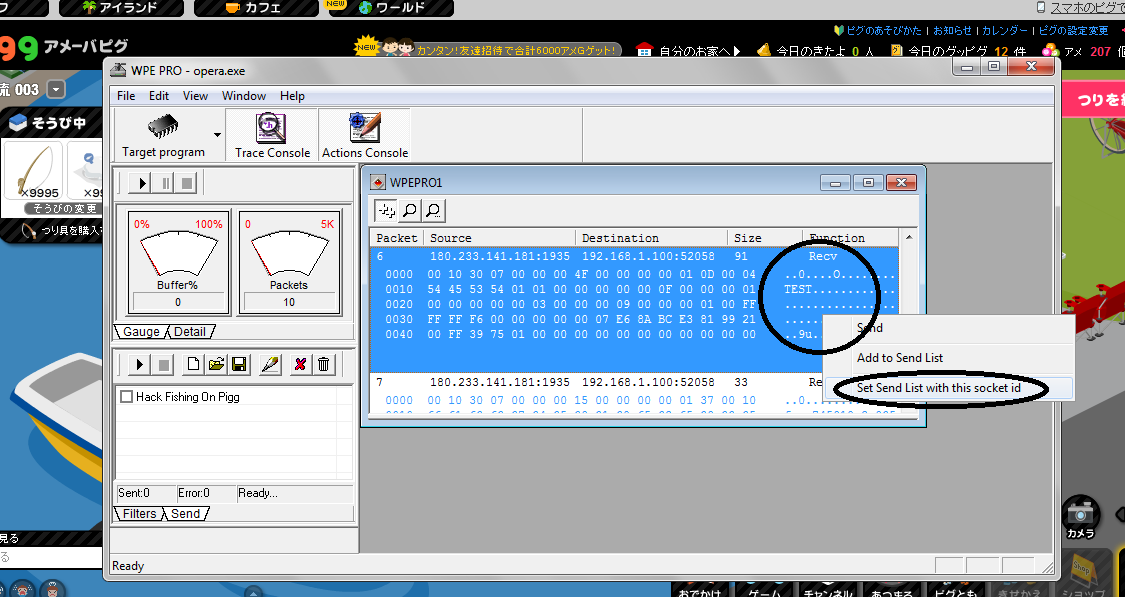Sort by the Size column header
The height and width of the screenshot is (597, 1125).
[765, 238]
